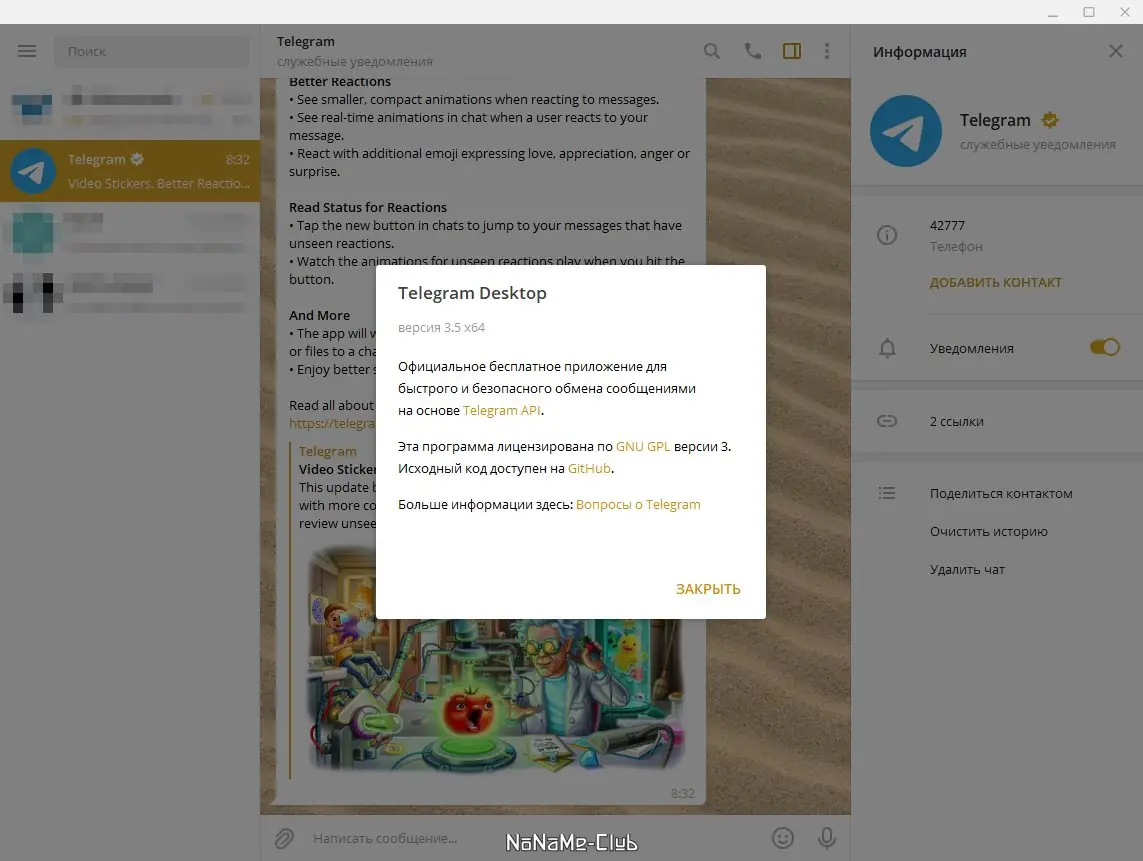Image resolution: width=1143 pixels, height=861 pixels.
Task: Click the microphone voice message icon
Action: point(826,838)
